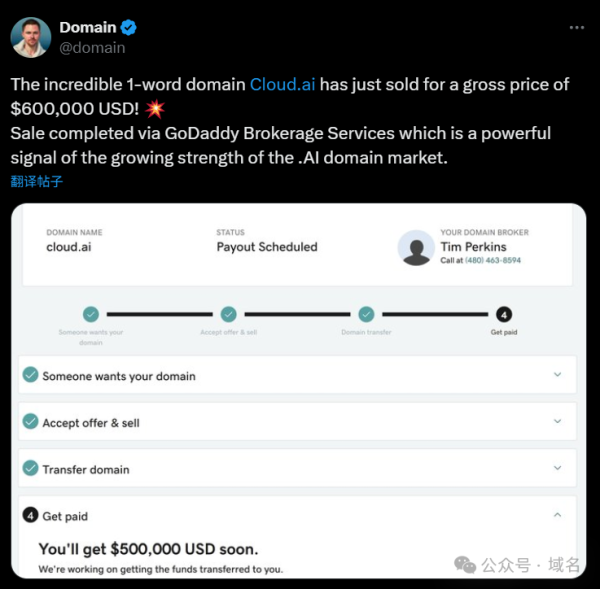The height and width of the screenshot is (589, 600).
Task: Click the Get paid section heading
Action: 65,516
